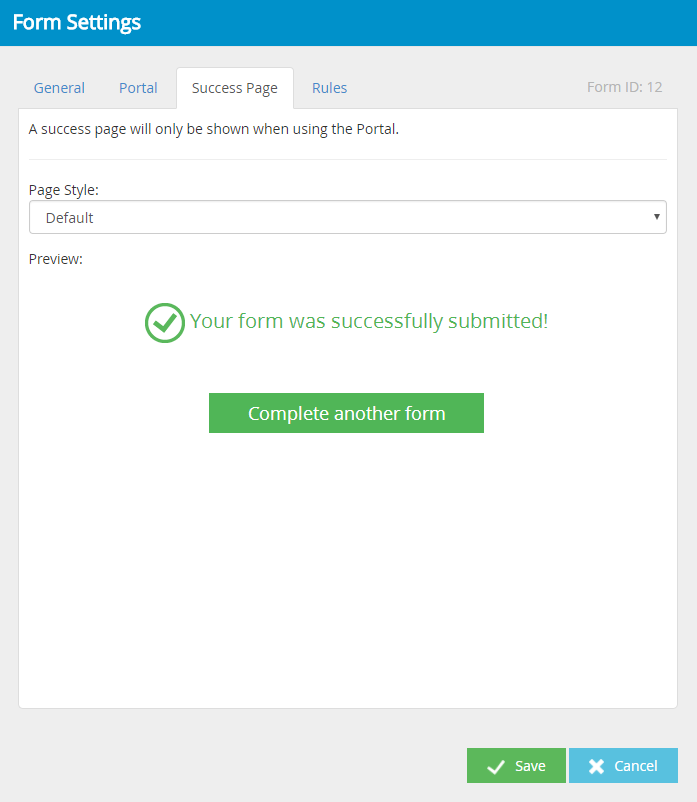Click the X icon on Cancel
697x802 pixels.
pos(596,766)
